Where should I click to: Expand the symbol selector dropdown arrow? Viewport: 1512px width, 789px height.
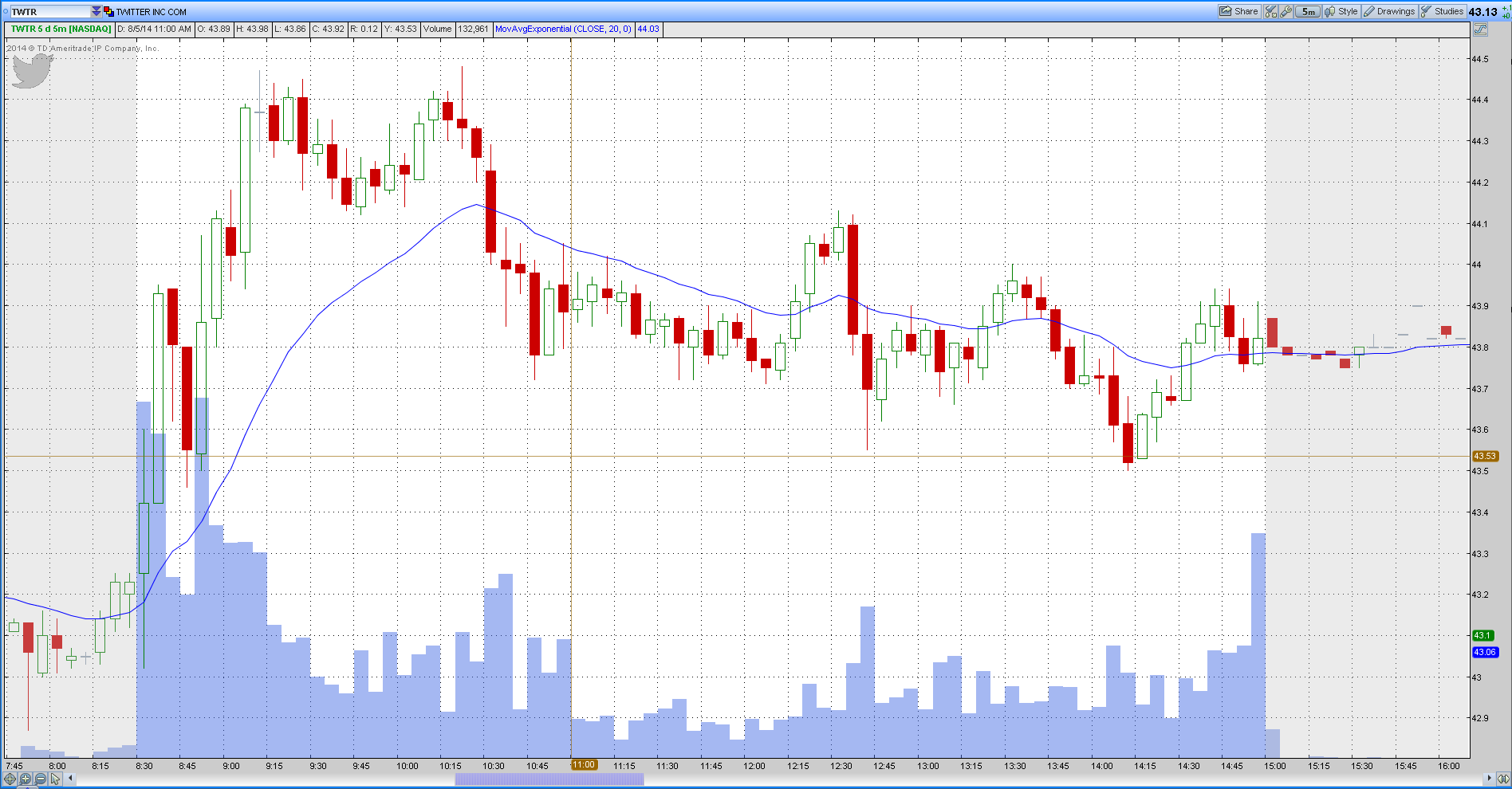(x=96, y=12)
